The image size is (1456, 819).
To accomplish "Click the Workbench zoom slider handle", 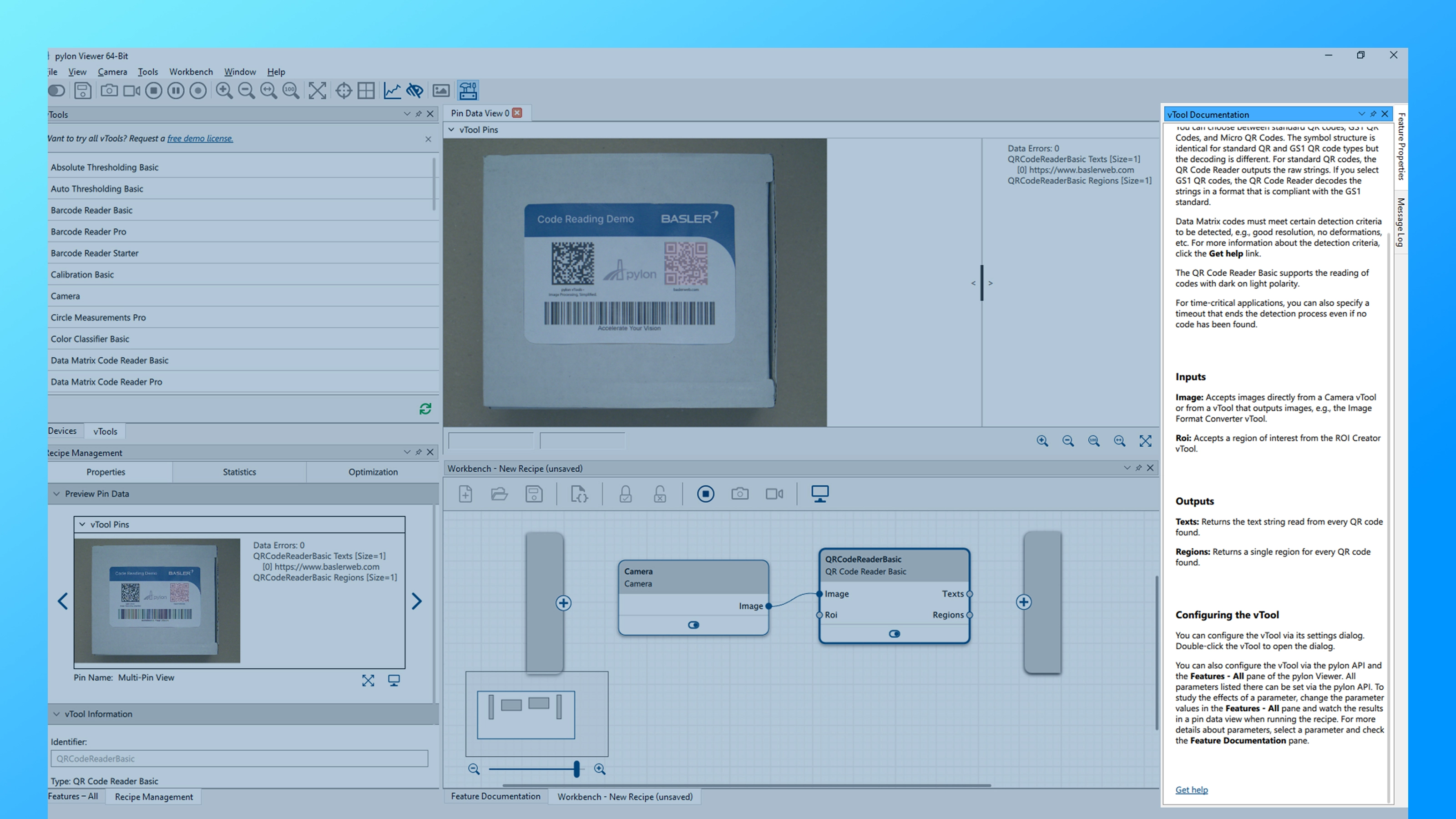I will (576, 768).
